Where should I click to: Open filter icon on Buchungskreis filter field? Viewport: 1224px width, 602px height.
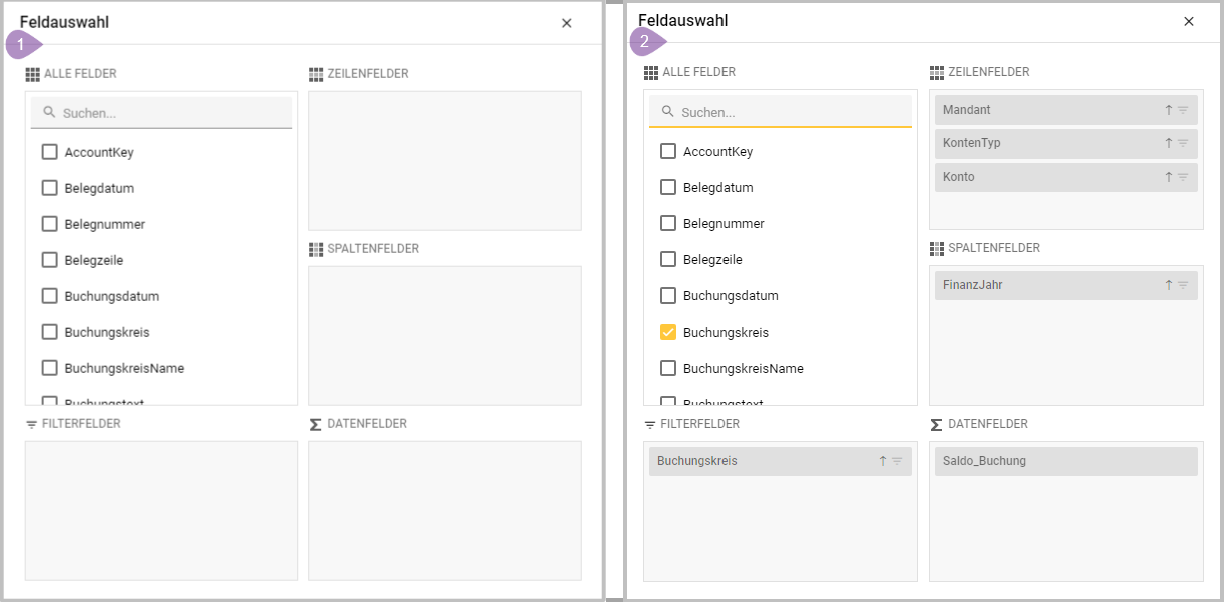point(897,461)
